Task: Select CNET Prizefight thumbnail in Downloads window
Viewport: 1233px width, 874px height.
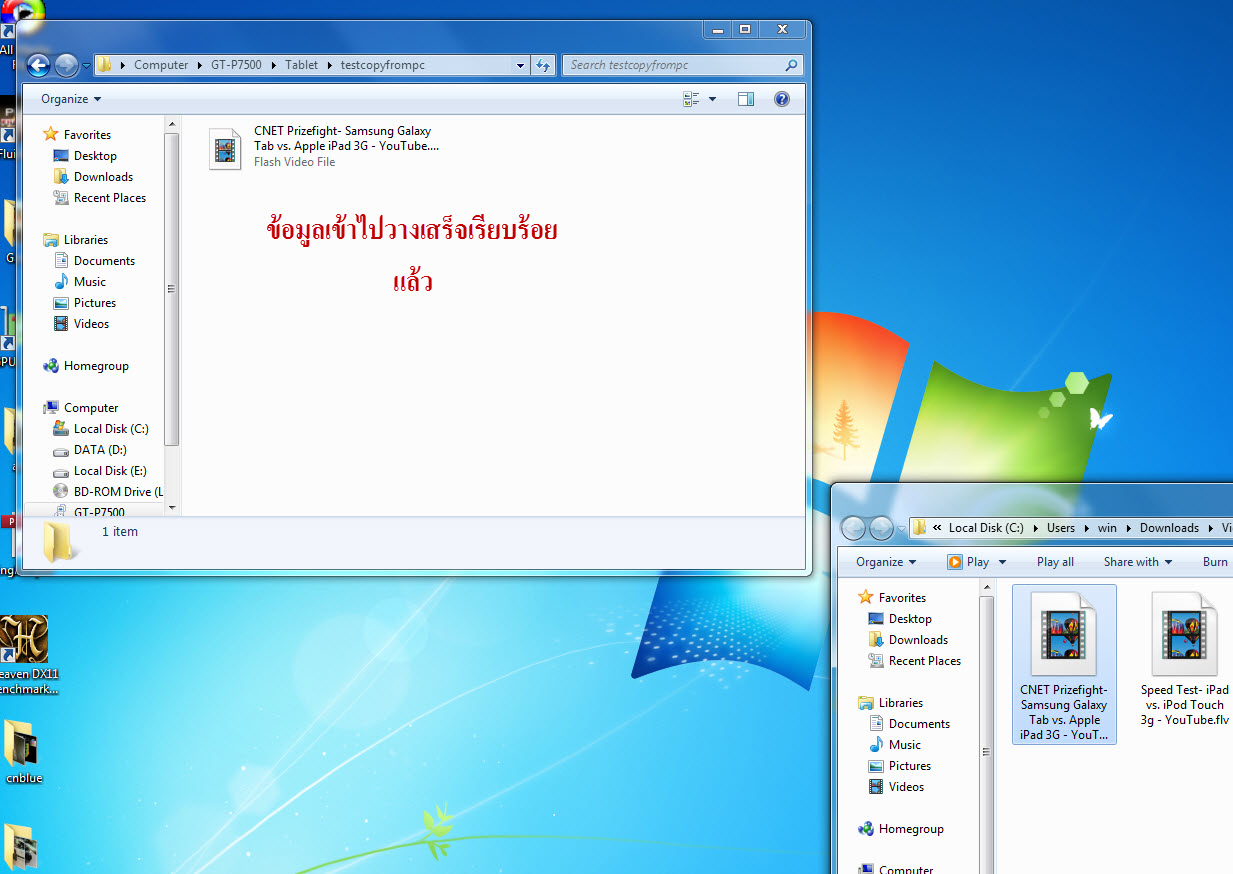Action: point(1064,664)
